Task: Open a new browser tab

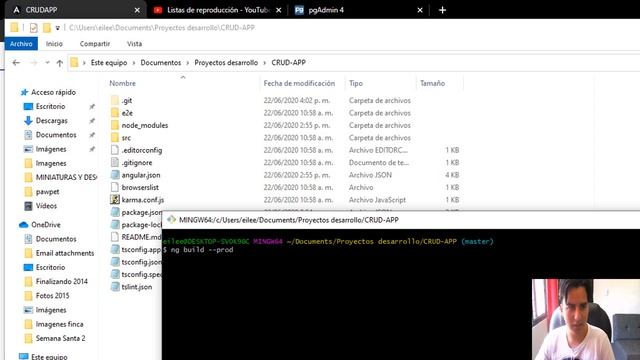Action: point(442,10)
